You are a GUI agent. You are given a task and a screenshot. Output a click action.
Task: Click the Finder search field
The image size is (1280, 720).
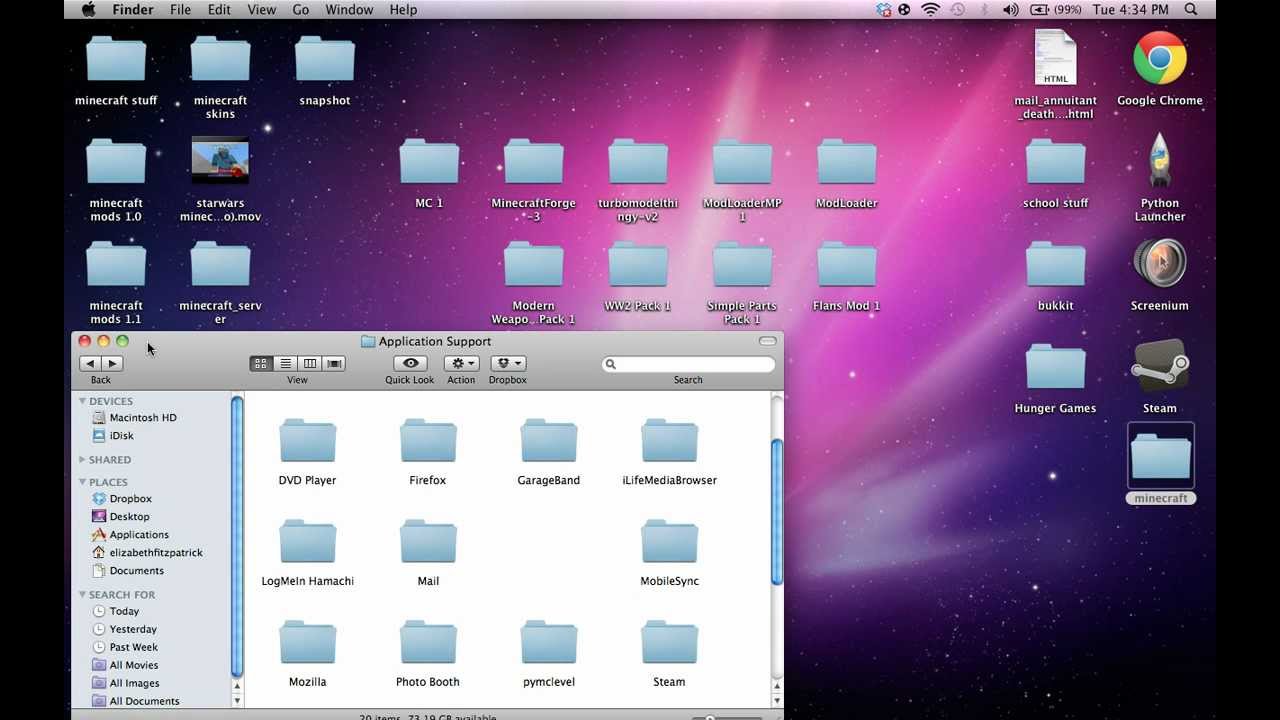pos(688,364)
